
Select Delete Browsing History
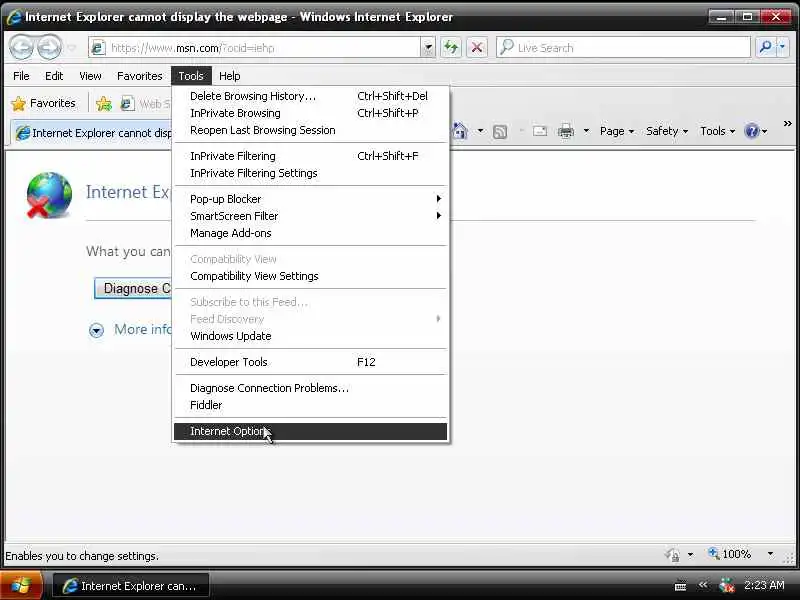click(310, 96)
